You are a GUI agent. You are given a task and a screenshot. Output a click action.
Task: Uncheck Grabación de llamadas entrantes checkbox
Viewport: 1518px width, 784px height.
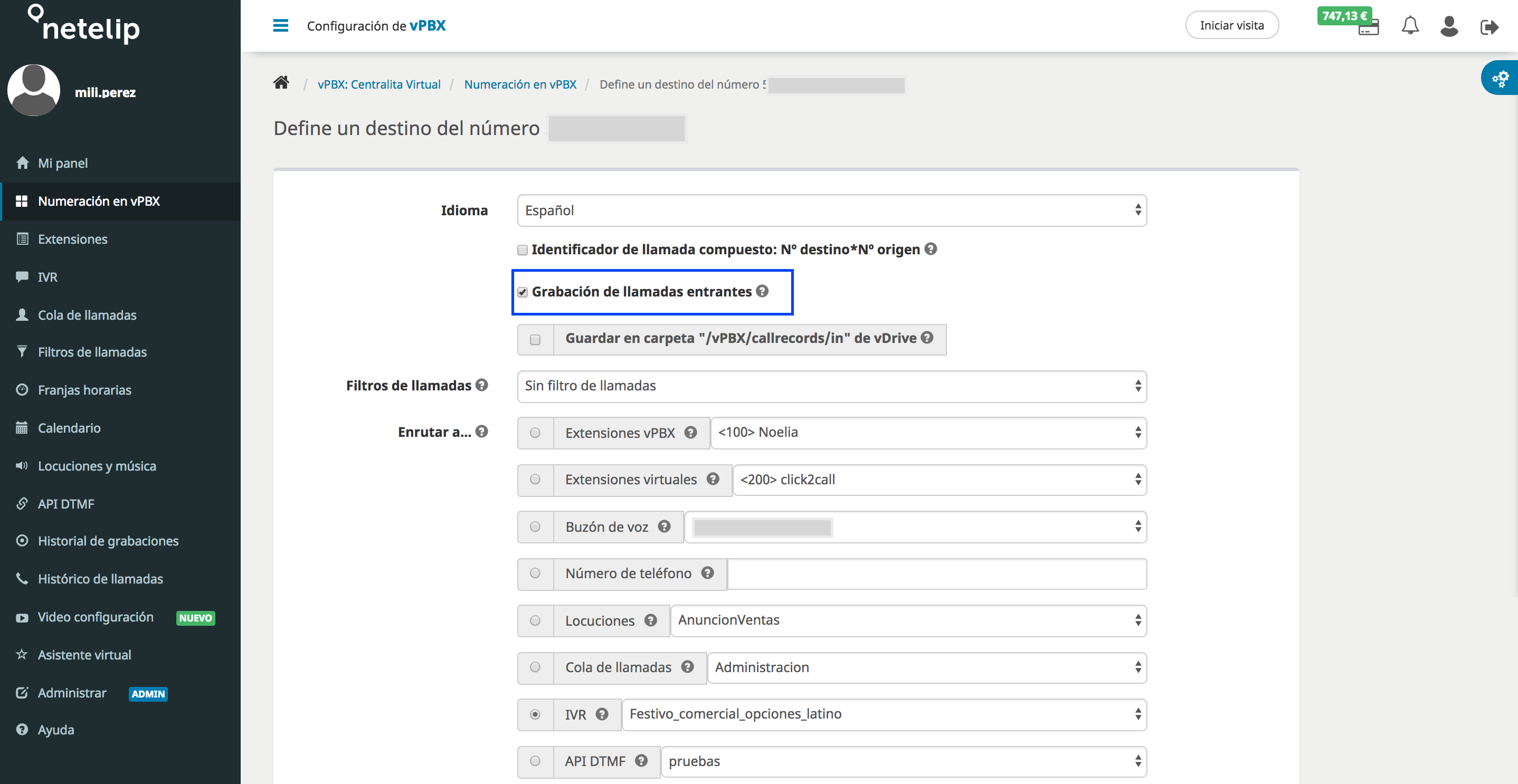click(x=522, y=292)
